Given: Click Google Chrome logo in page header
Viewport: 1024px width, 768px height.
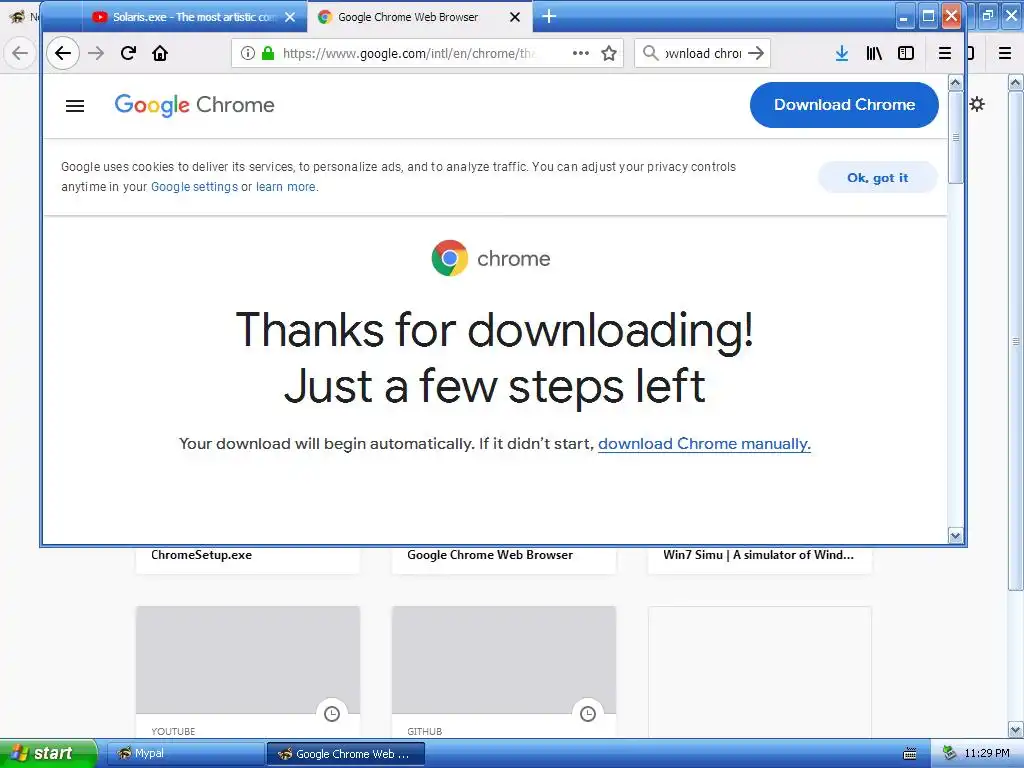Looking at the screenshot, I should (x=195, y=104).
